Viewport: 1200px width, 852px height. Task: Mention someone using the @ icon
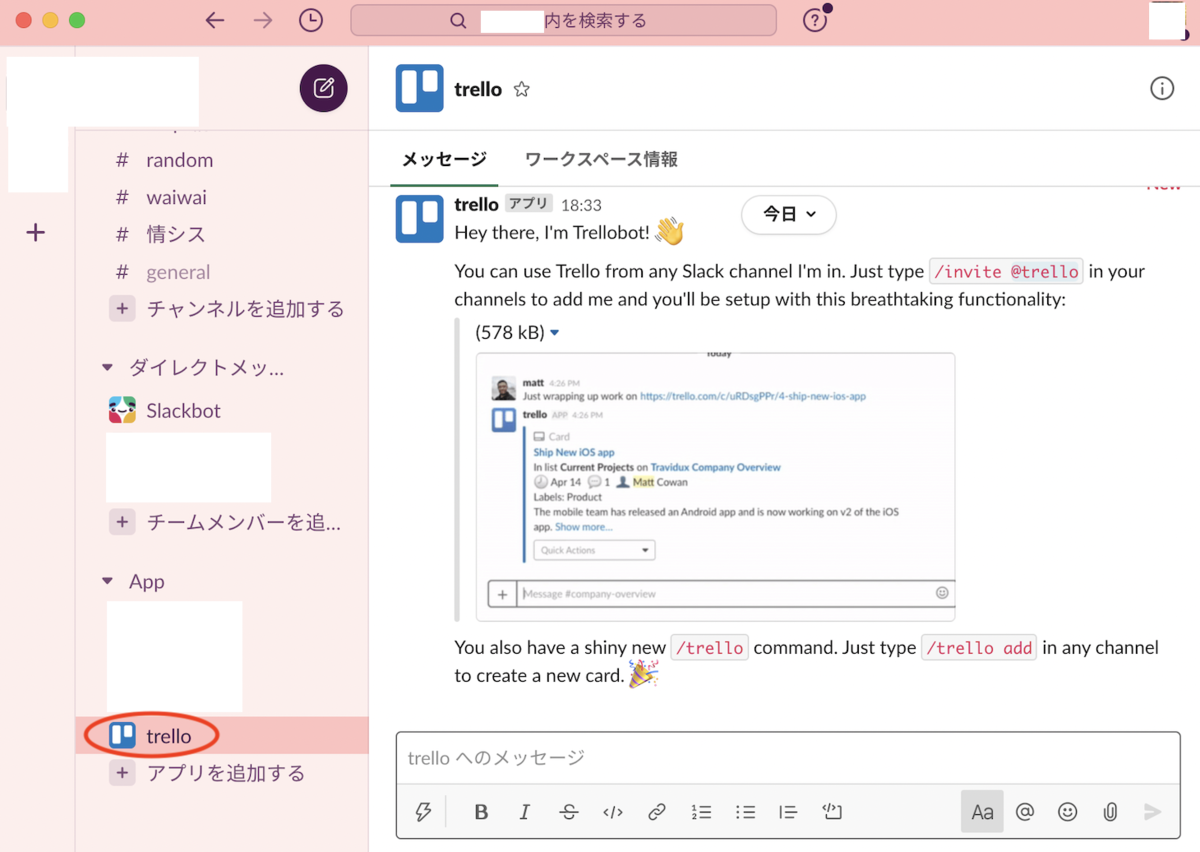click(x=1024, y=811)
